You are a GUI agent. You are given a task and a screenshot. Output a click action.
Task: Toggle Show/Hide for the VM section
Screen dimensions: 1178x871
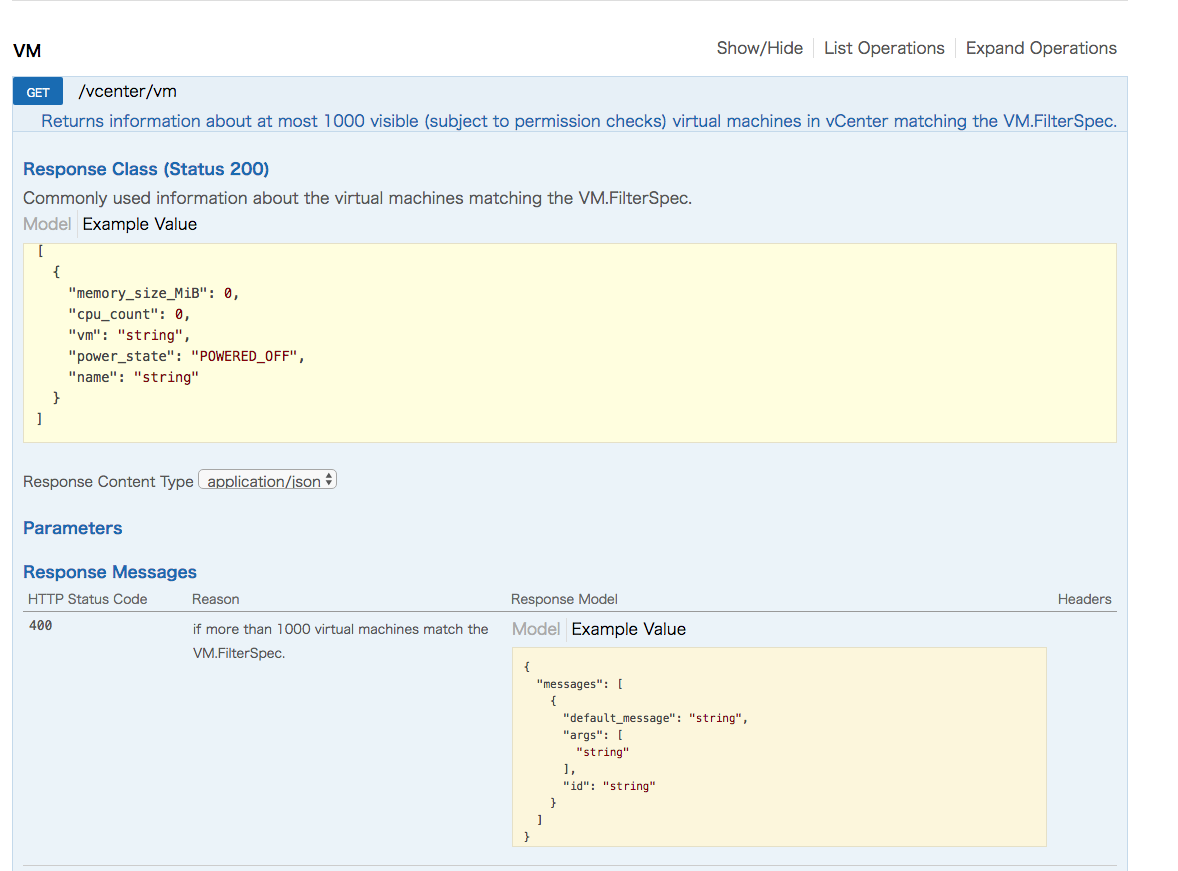[x=759, y=48]
